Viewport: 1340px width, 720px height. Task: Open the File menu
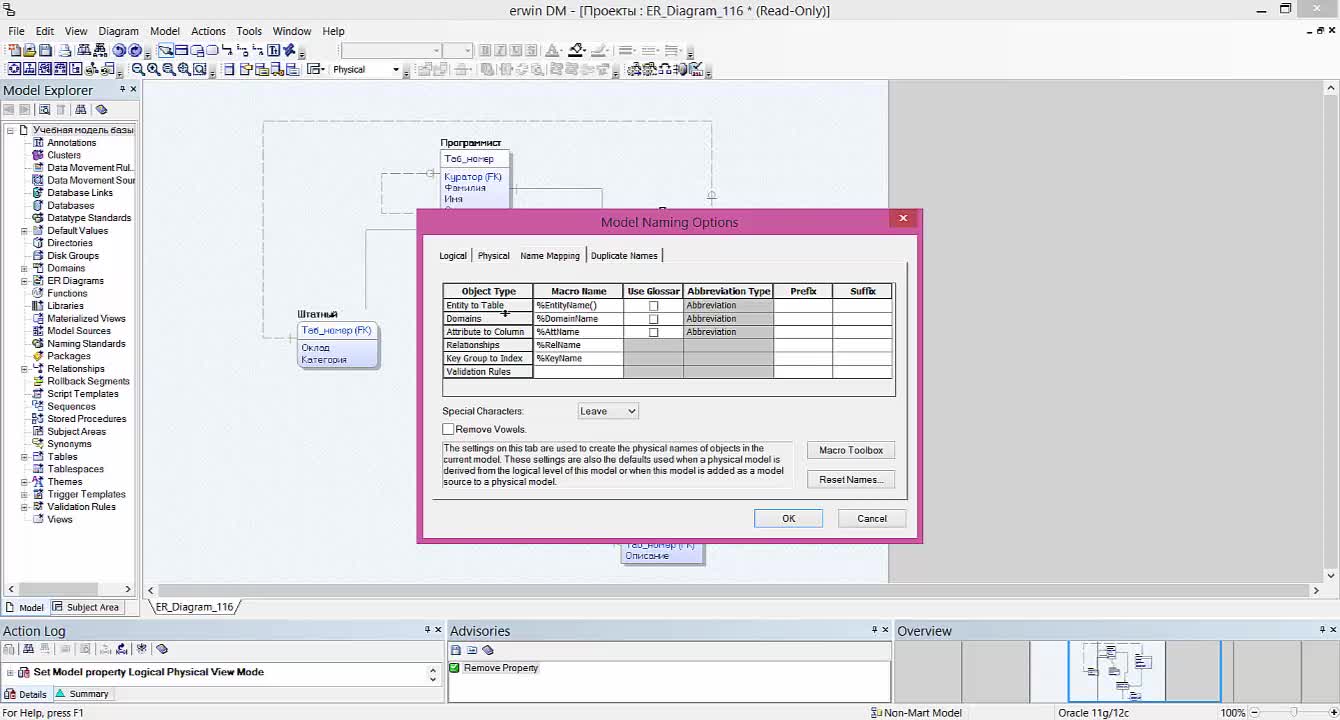[16, 31]
